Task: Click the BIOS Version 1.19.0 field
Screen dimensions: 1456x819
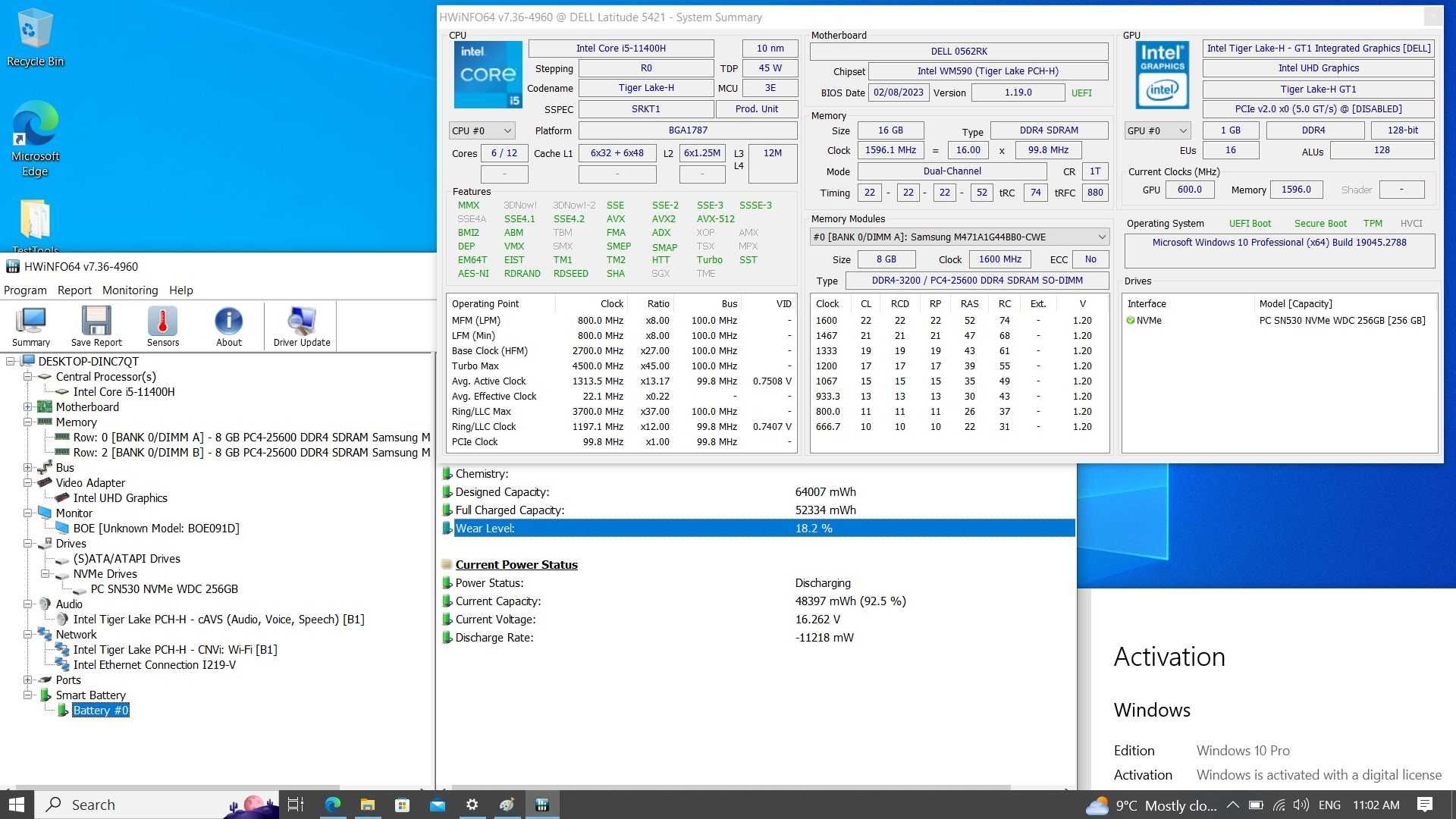Action: tap(1018, 93)
